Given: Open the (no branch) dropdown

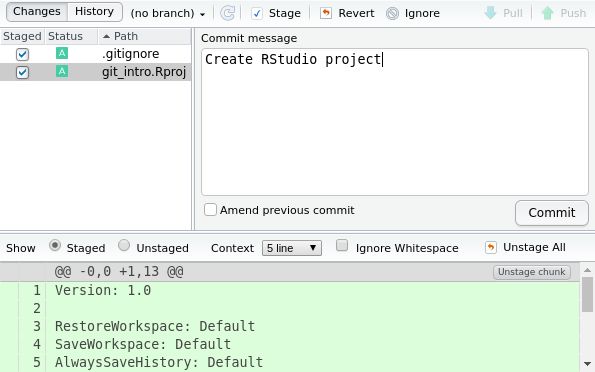Looking at the screenshot, I should pos(167,14).
